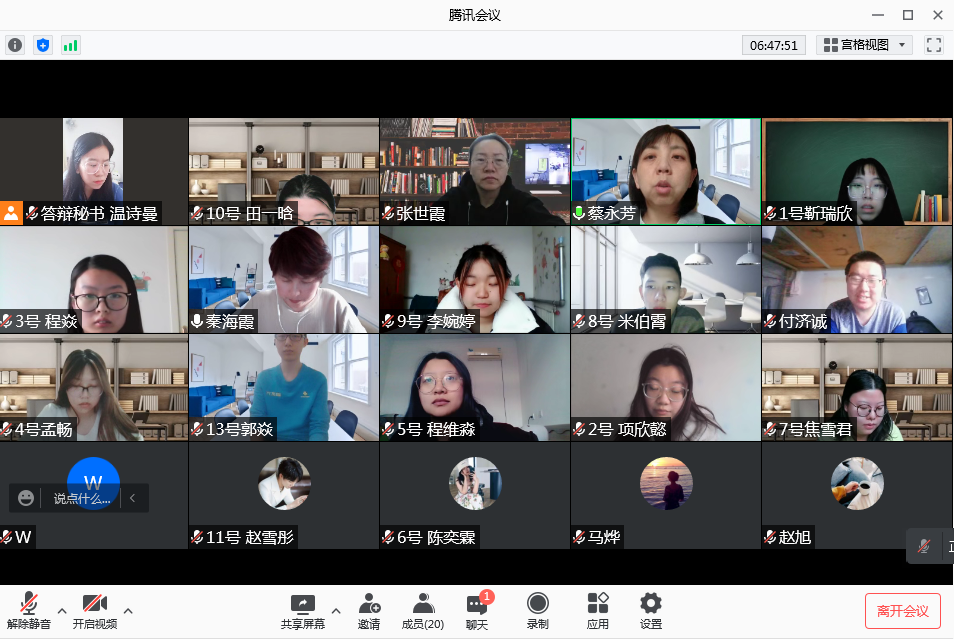Unmute microphone with 解除静音
Screen dimensions: 954x639
coord(29,610)
